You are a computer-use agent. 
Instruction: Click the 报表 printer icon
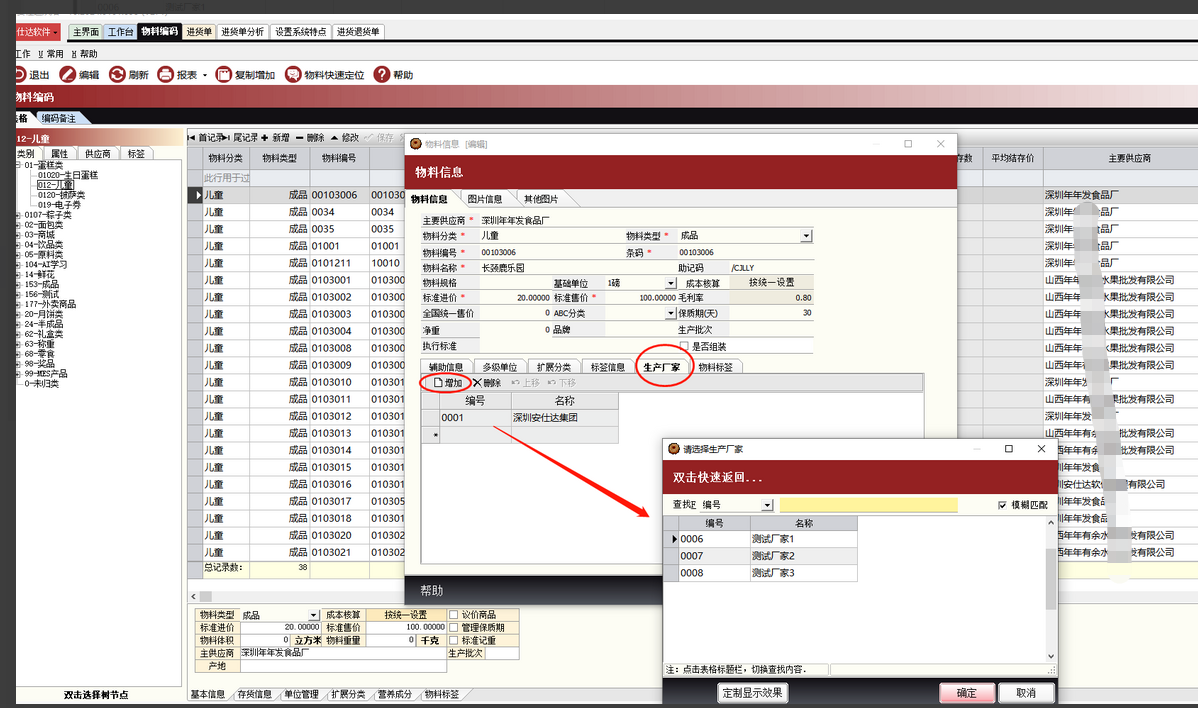(166, 74)
